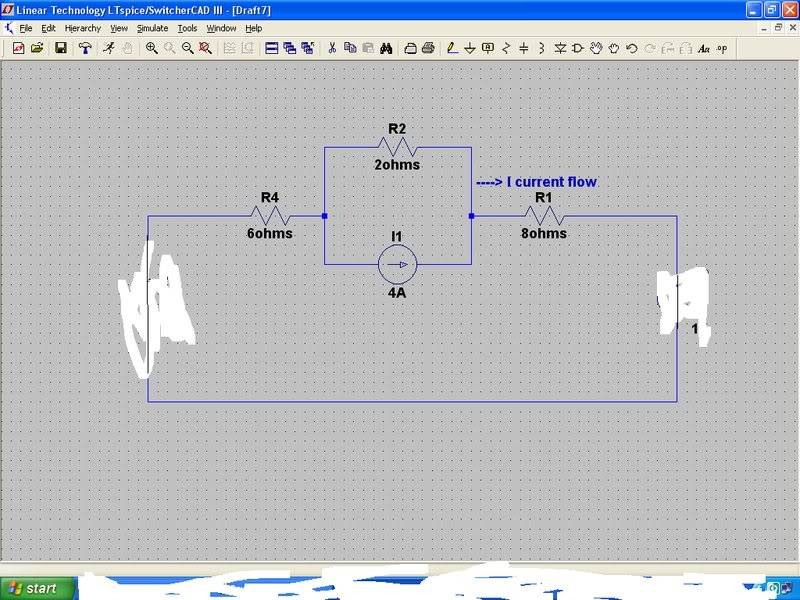Click the Zoom to Fit crossed magnifier icon
Image resolution: width=800 pixels, height=600 pixels.
(205, 48)
